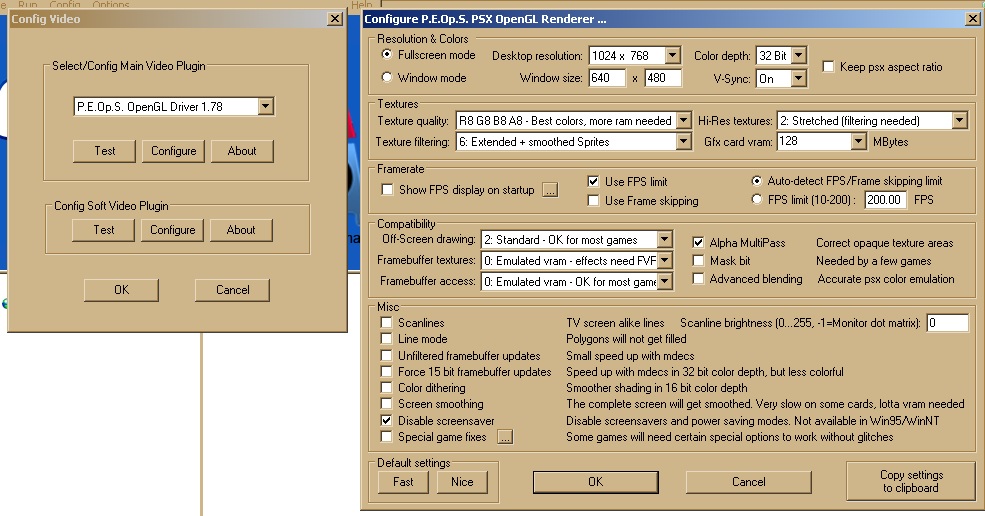Image resolution: width=985 pixels, height=516 pixels.
Task: Cancel the OpenGL Renderer configuration
Action: [748, 482]
